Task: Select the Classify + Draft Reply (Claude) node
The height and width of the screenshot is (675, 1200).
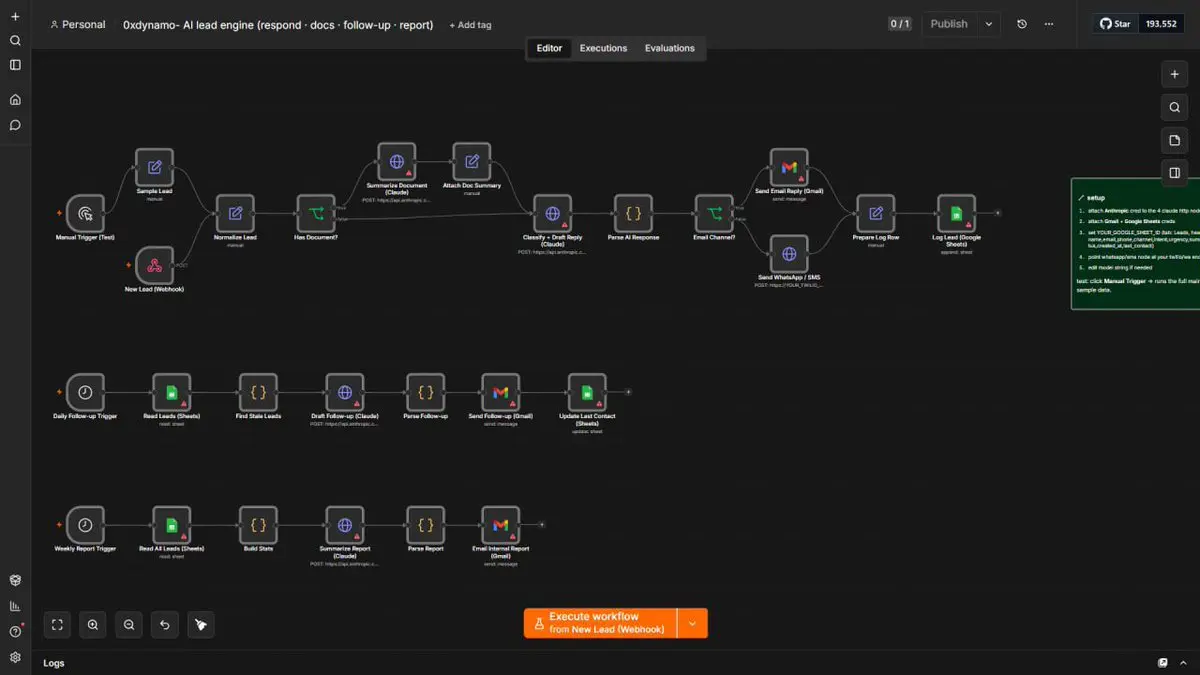Action: point(552,213)
